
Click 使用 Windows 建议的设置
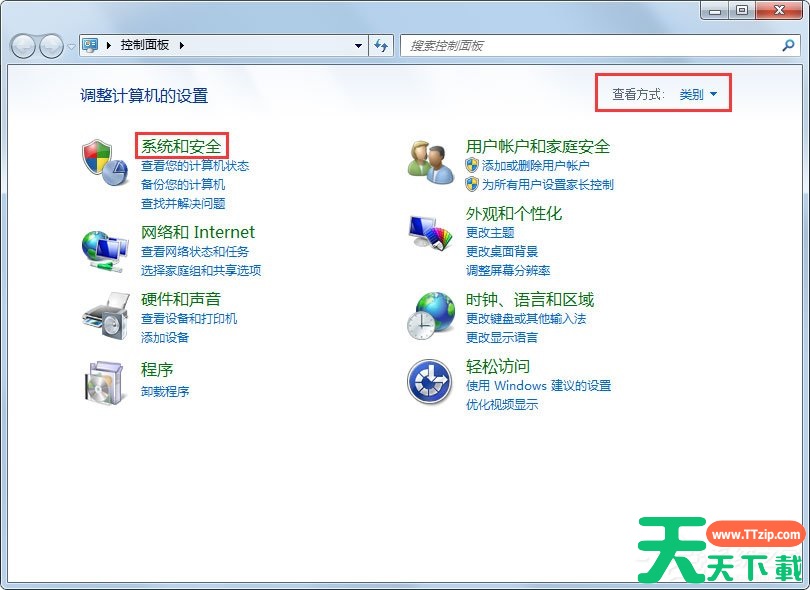coord(538,385)
